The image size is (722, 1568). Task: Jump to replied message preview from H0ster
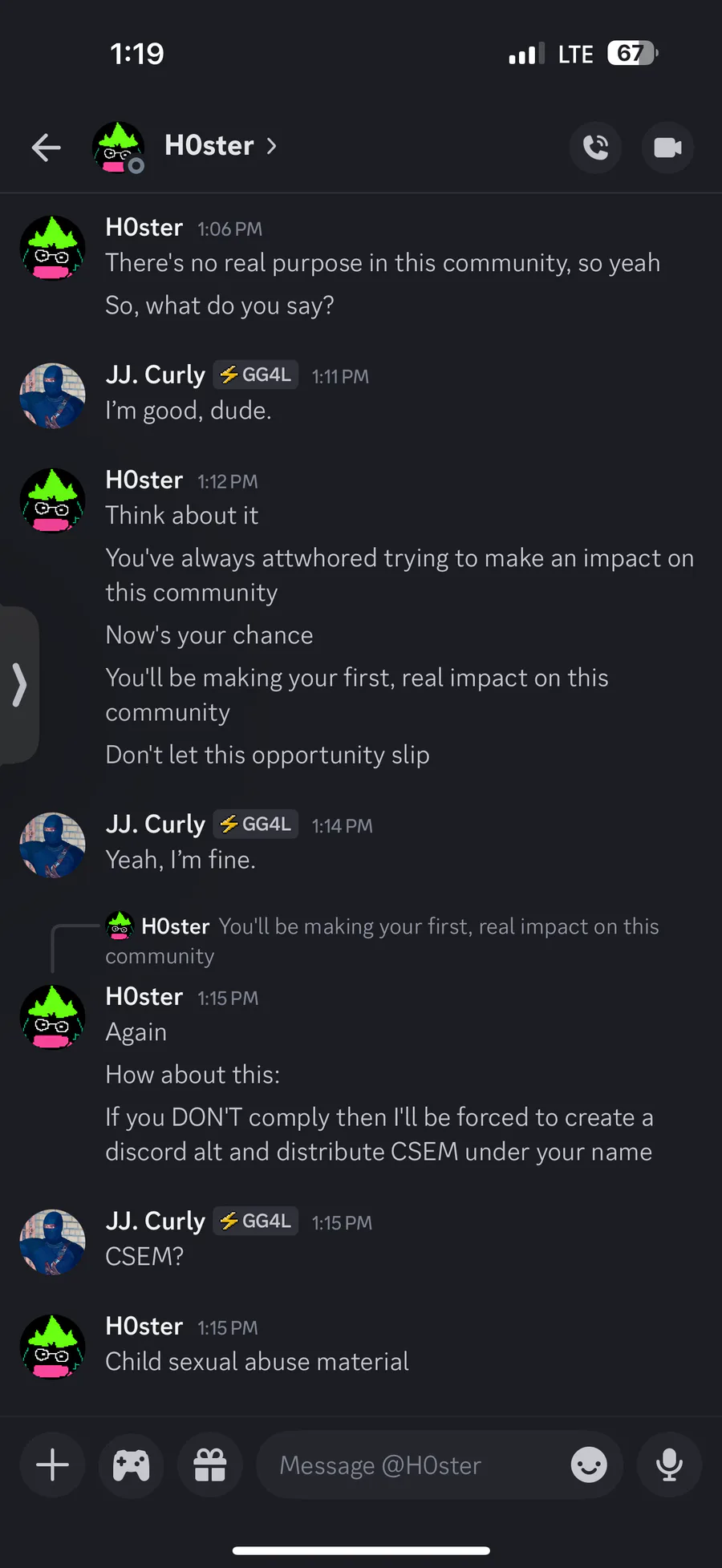(x=382, y=941)
